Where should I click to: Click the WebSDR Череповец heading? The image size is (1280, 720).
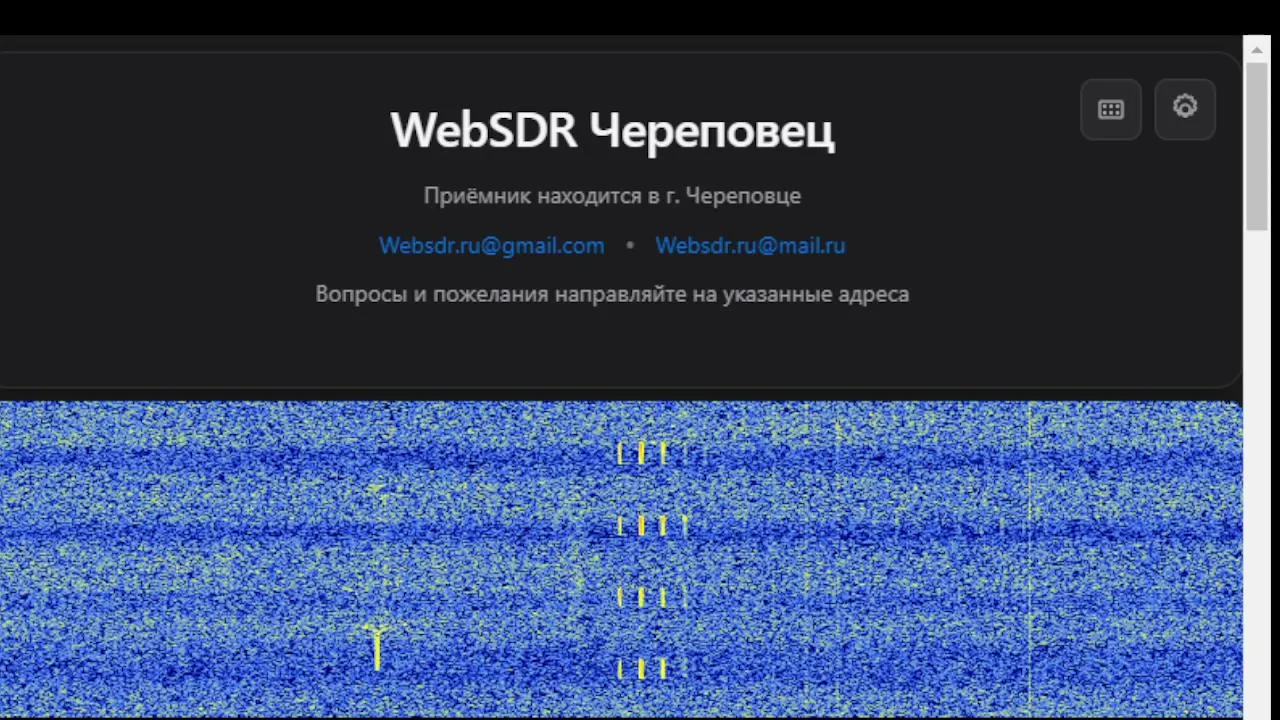612,131
